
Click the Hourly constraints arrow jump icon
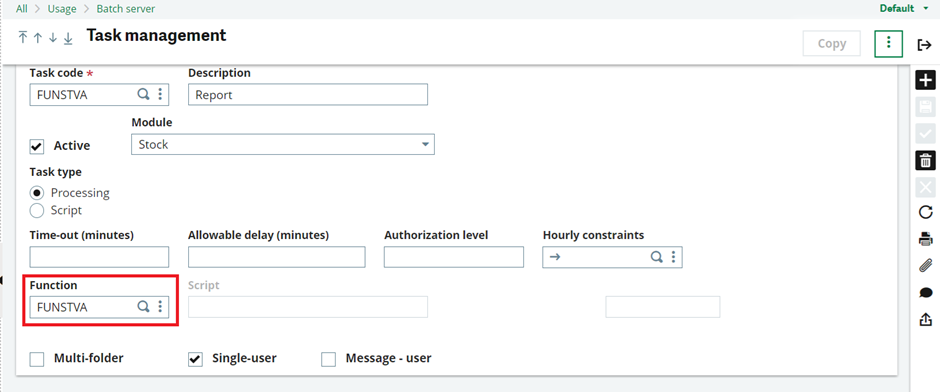tap(555, 257)
